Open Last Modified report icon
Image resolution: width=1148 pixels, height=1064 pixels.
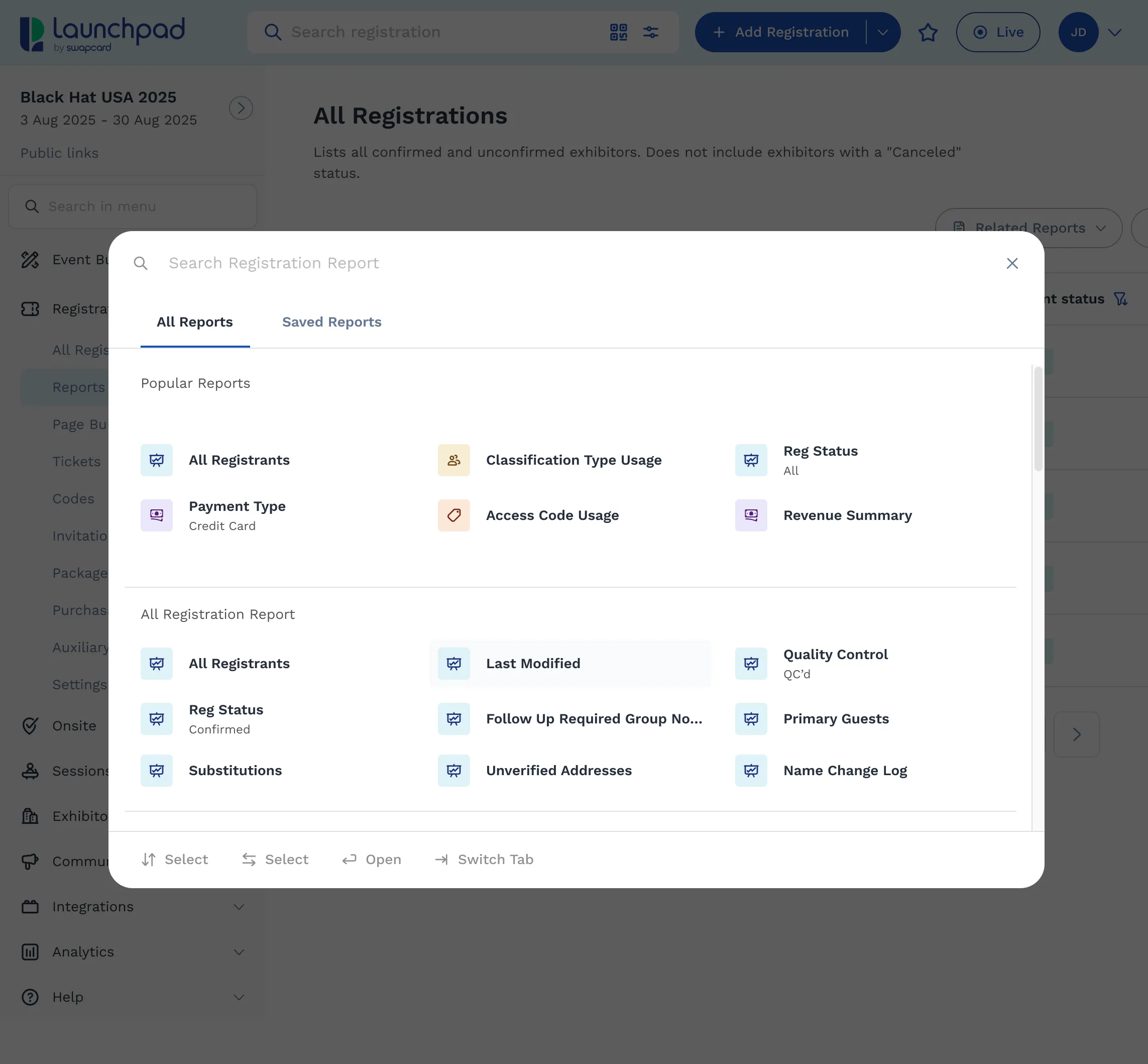pos(454,663)
